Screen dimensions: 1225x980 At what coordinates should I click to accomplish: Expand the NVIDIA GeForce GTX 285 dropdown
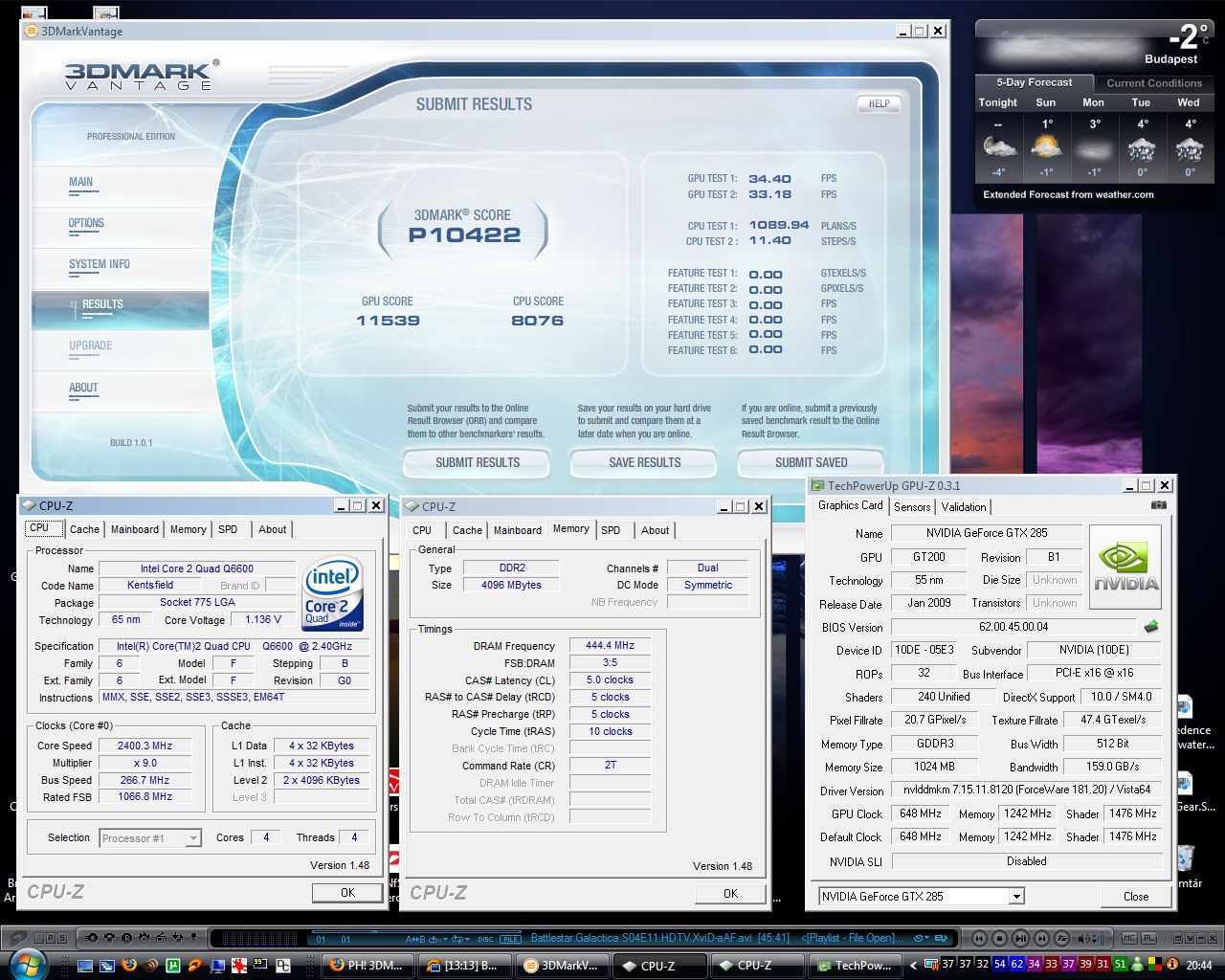[1015, 897]
